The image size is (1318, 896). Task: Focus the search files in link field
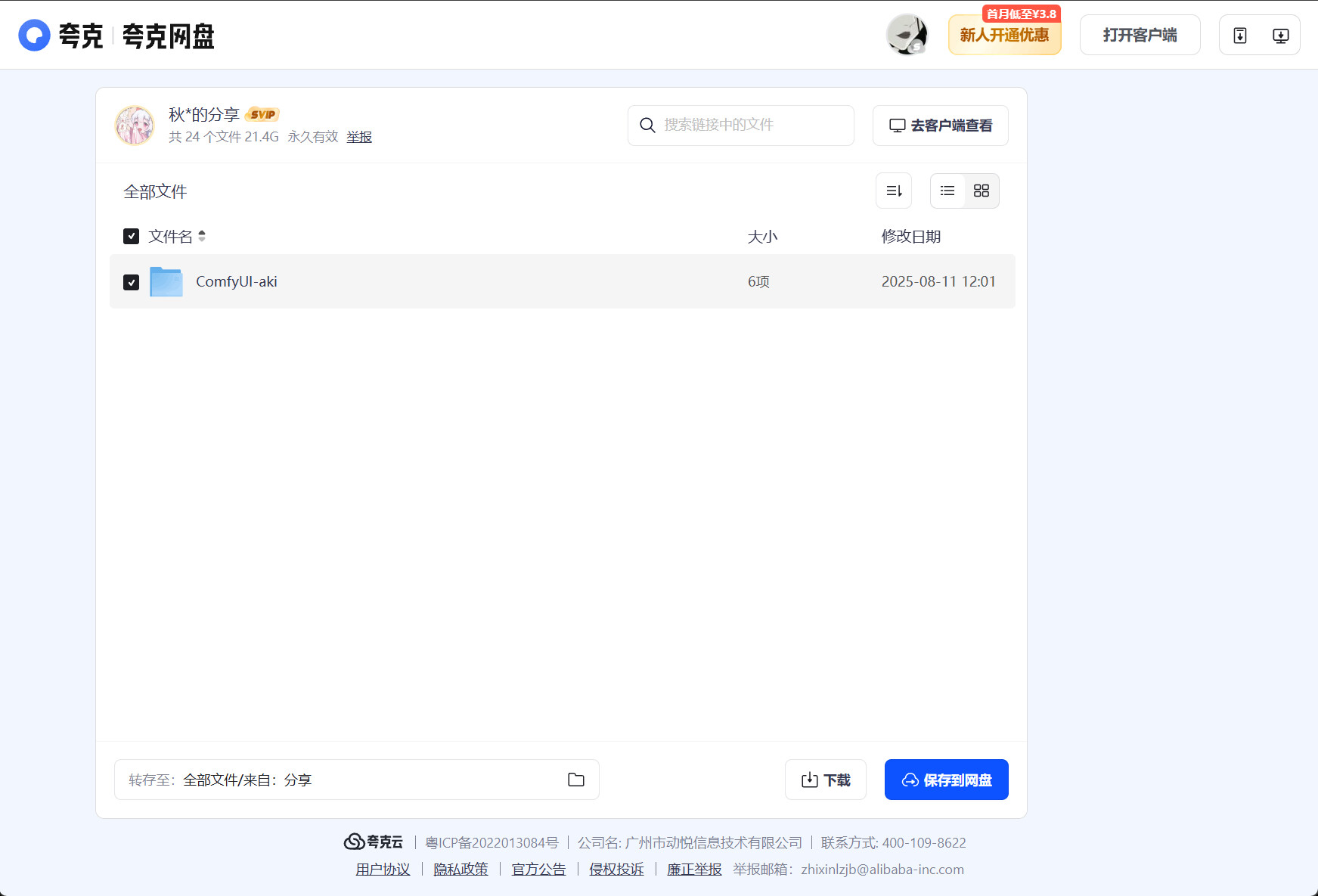(741, 126)
